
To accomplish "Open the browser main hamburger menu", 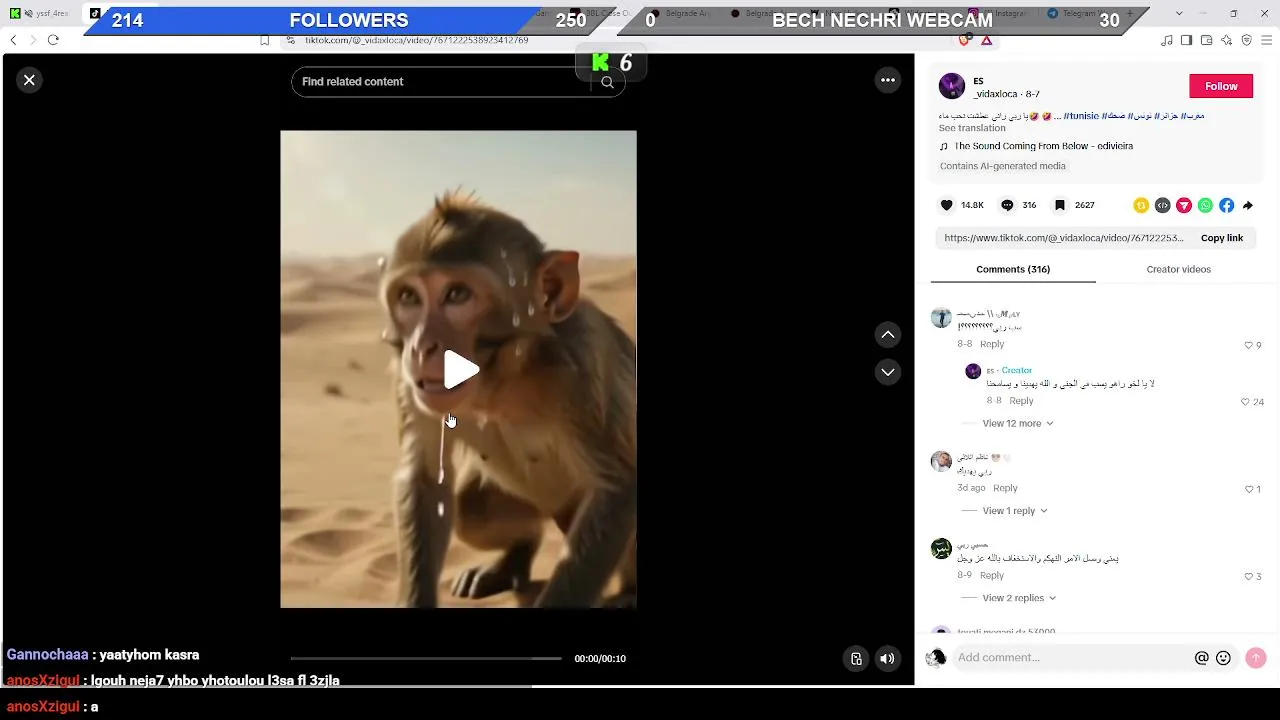I will pyautogui.click(x=1267, y=40).
